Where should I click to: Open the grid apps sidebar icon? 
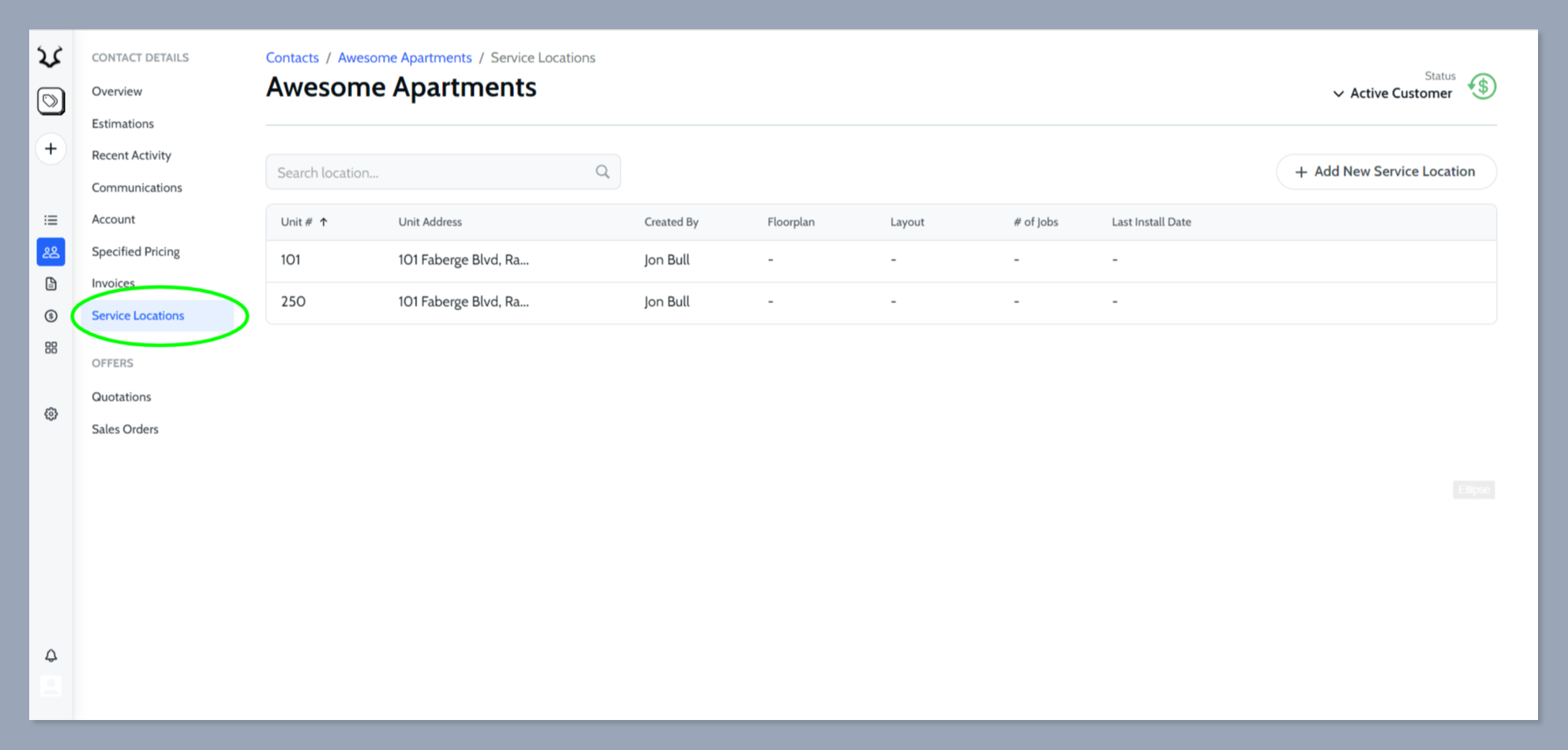point(51,348)
